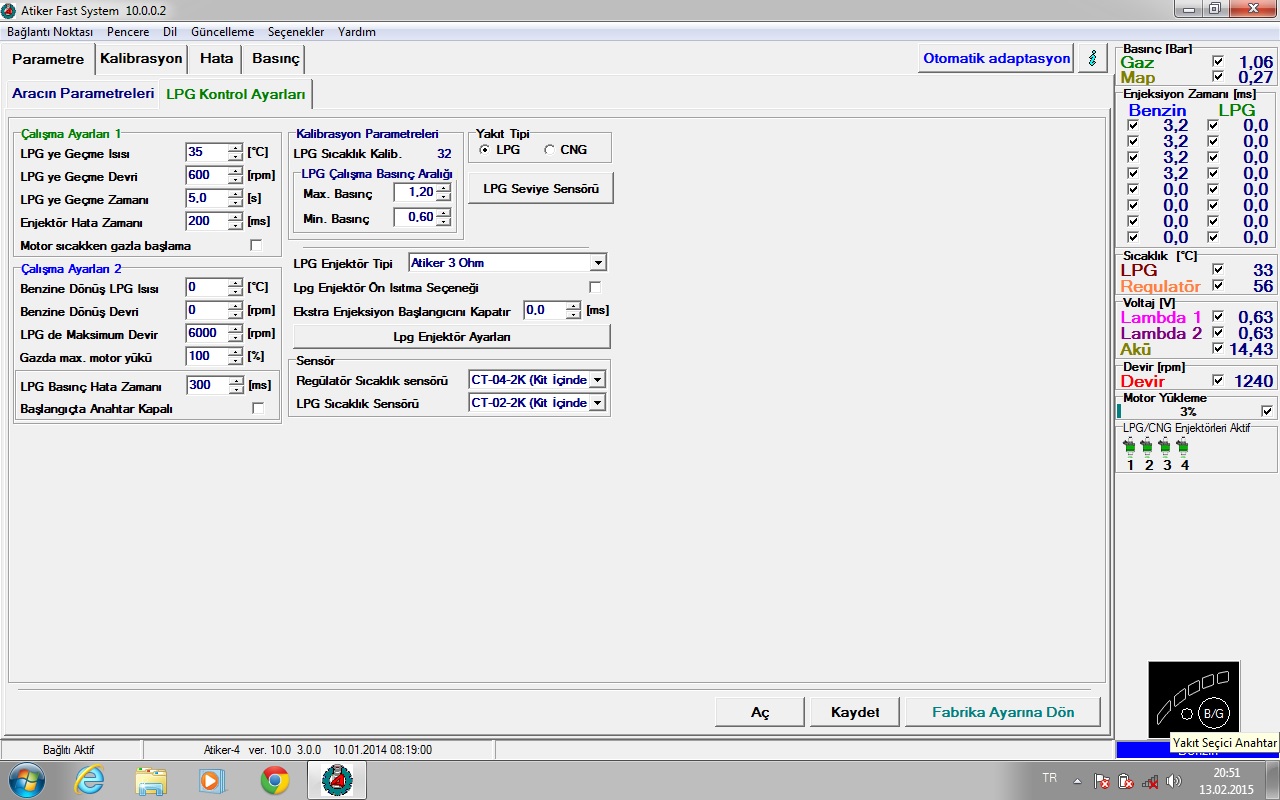Click the volume speaker tray icon
The width and height of the screenshot is (1280, 800).
coord(1174,781)
